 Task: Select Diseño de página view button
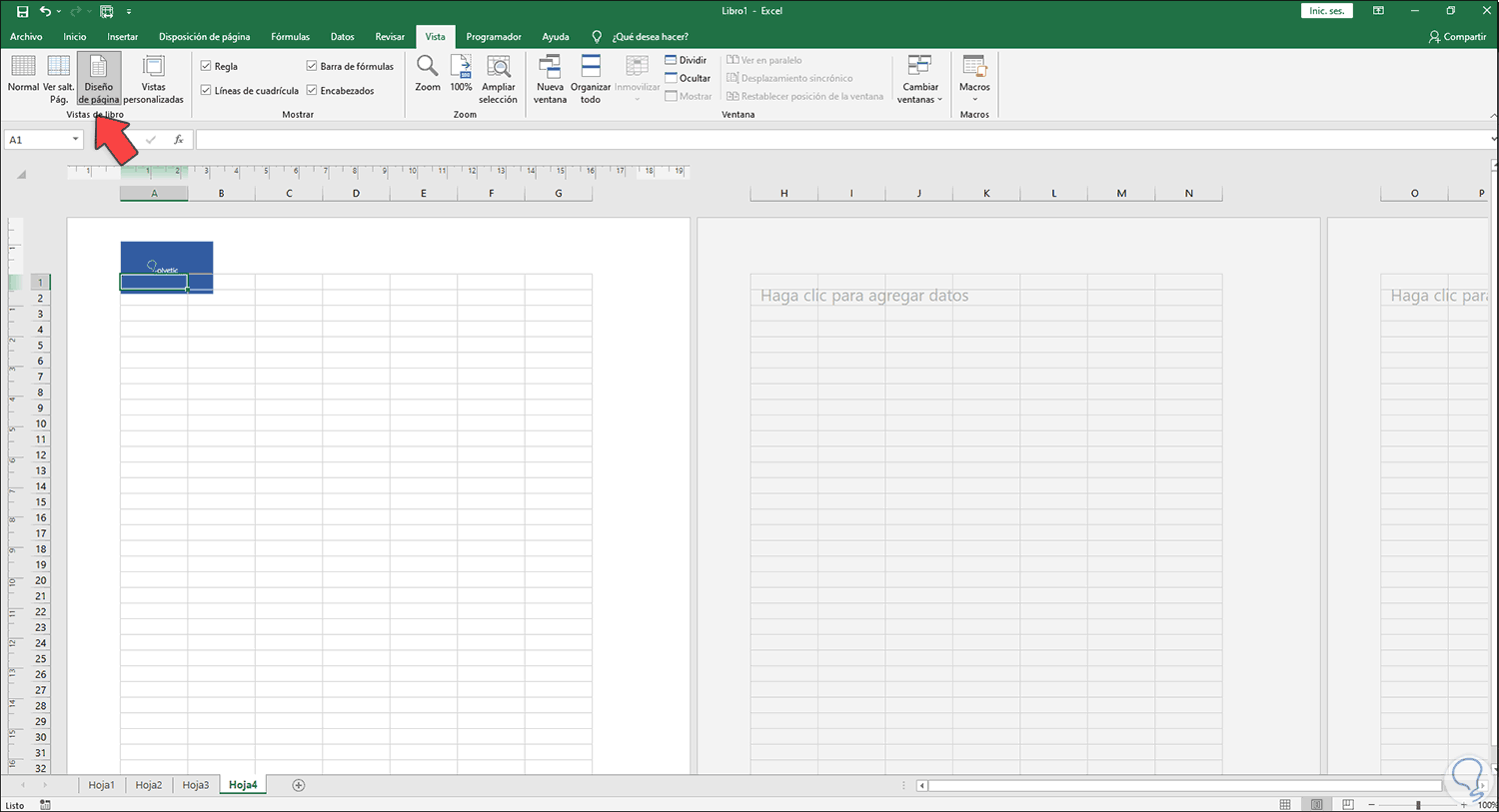coord(99,78)
